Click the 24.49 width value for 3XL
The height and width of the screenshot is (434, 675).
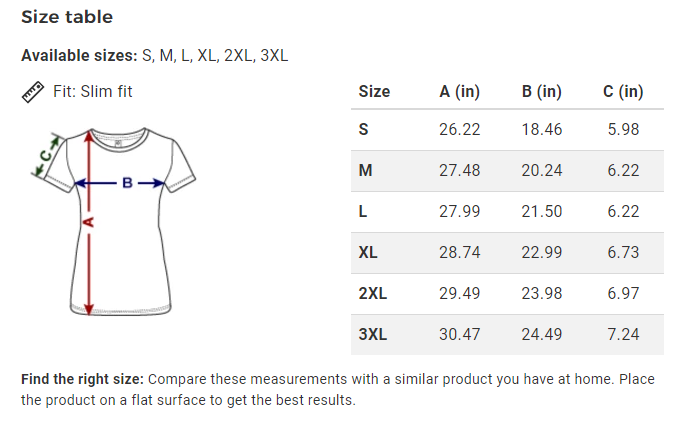coord(542,334)
